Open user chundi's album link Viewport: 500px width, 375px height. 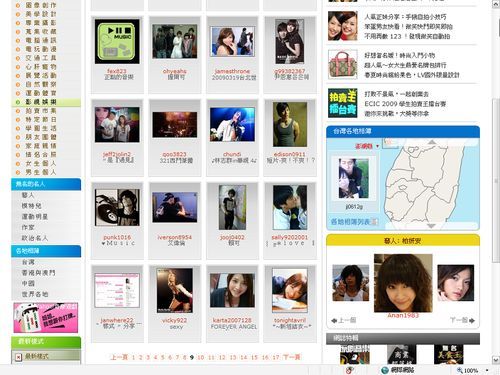pyautogui.click(x=232, y=154)
